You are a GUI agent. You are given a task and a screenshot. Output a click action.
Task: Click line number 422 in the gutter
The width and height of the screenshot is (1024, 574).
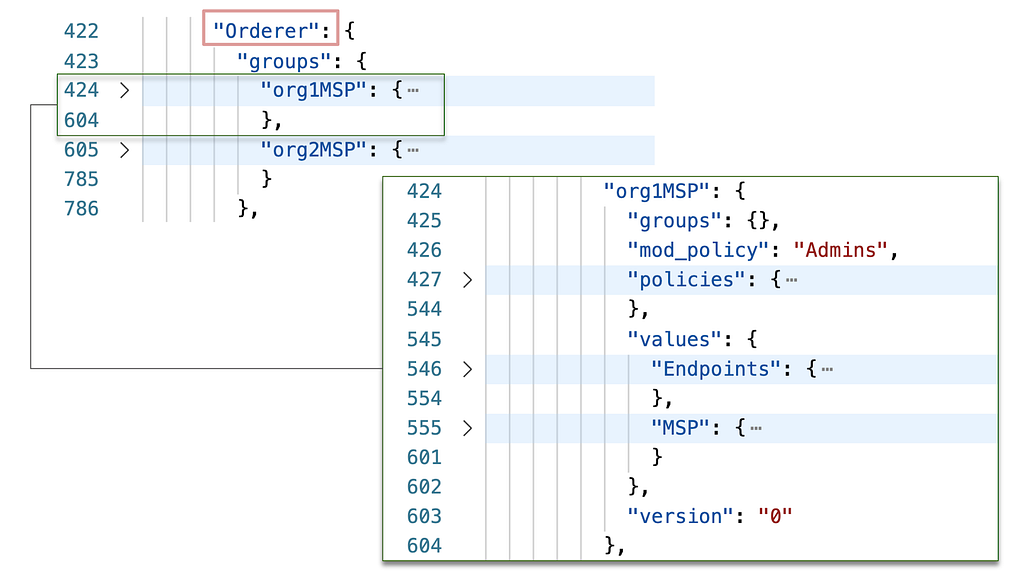[x=82, y=31]
